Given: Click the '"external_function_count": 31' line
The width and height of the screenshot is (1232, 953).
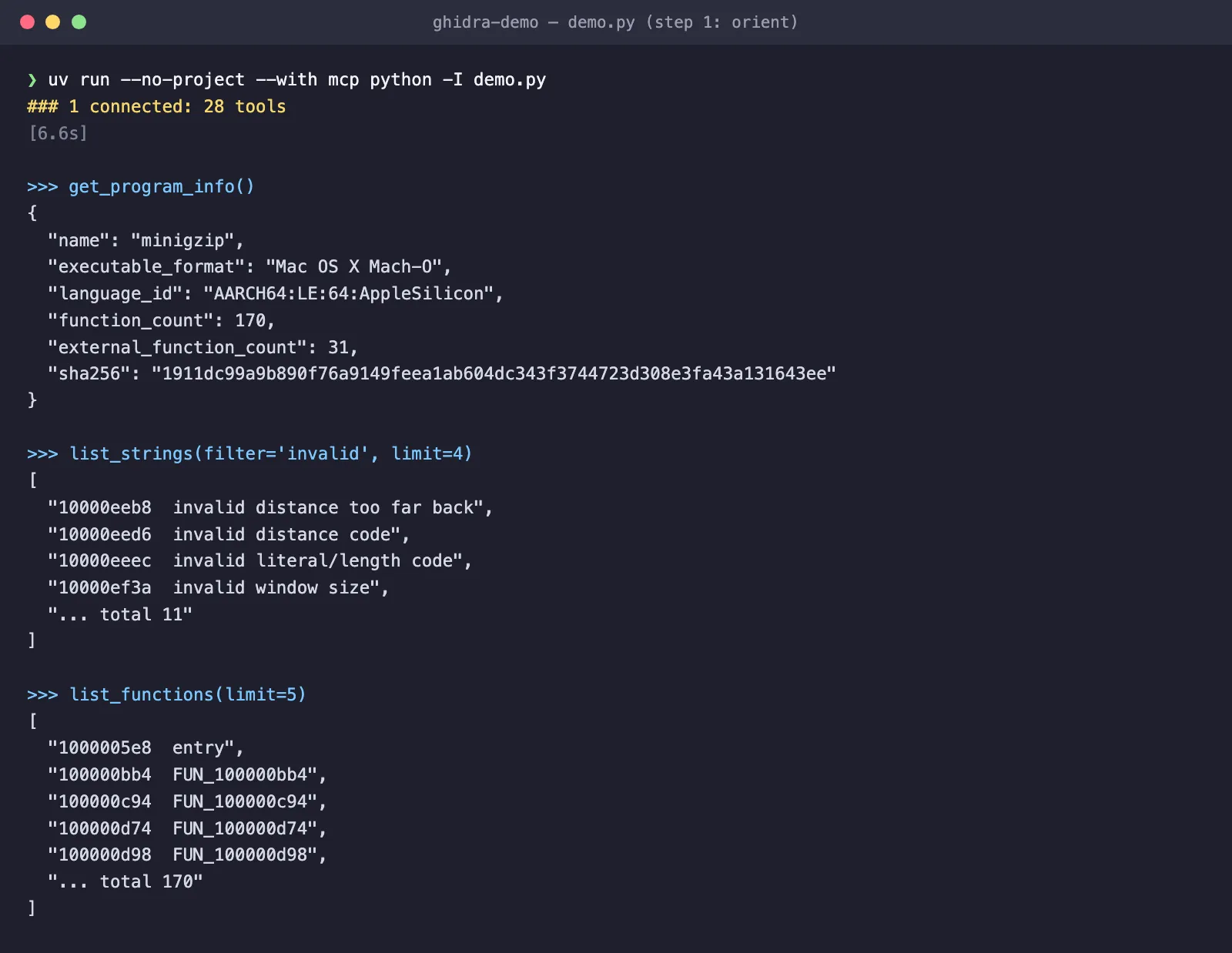Looking at the screenshot, I should 203,347.
